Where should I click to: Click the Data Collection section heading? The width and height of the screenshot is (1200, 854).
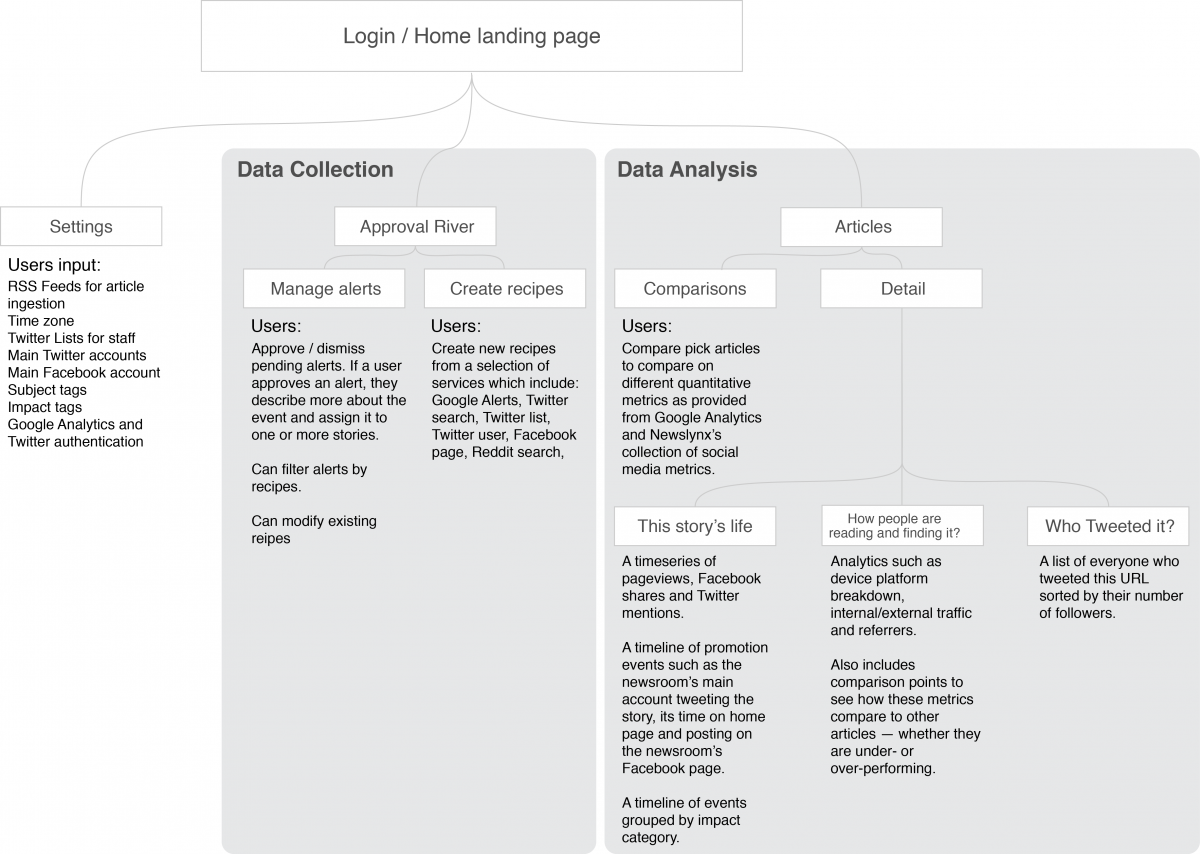point(315,170)
